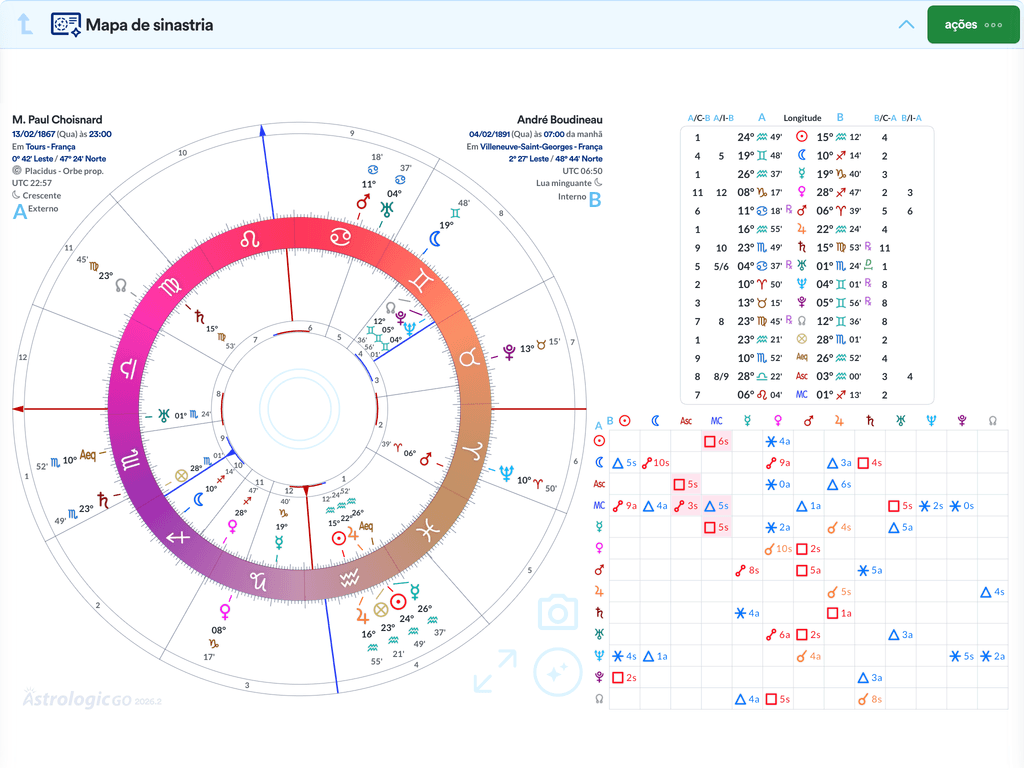Click the André Boudineau name
1024x768 pixels.
point(560,120)
